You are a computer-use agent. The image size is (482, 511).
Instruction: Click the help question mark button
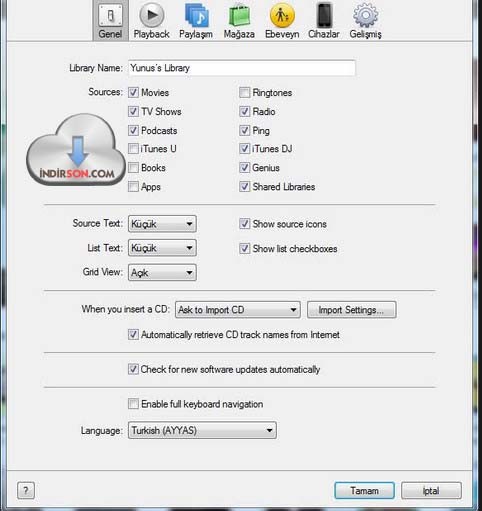26,490
